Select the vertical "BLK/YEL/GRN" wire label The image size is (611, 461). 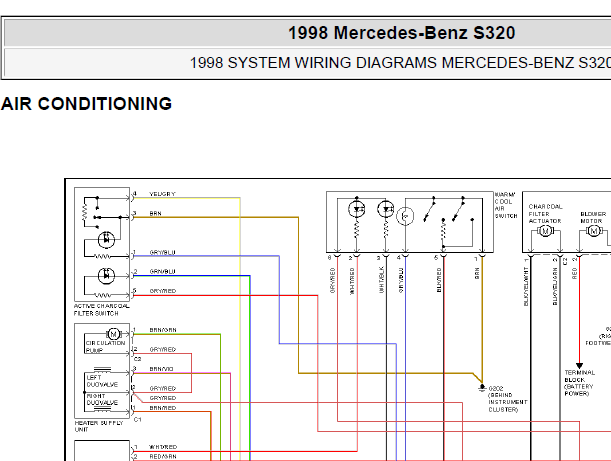coord(555,286)
